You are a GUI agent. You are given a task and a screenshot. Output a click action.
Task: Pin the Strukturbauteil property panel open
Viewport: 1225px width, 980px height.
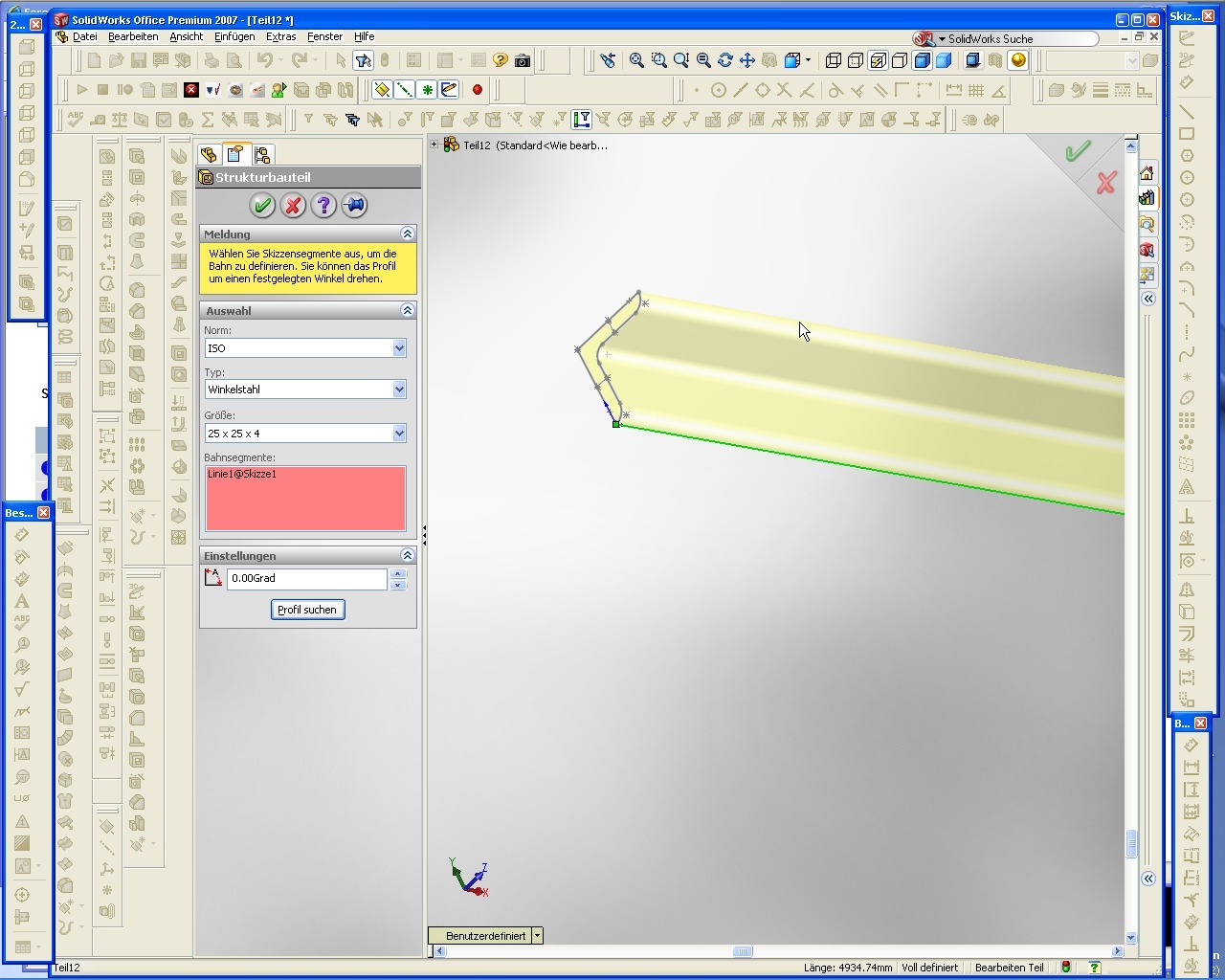tap(354, 205)
